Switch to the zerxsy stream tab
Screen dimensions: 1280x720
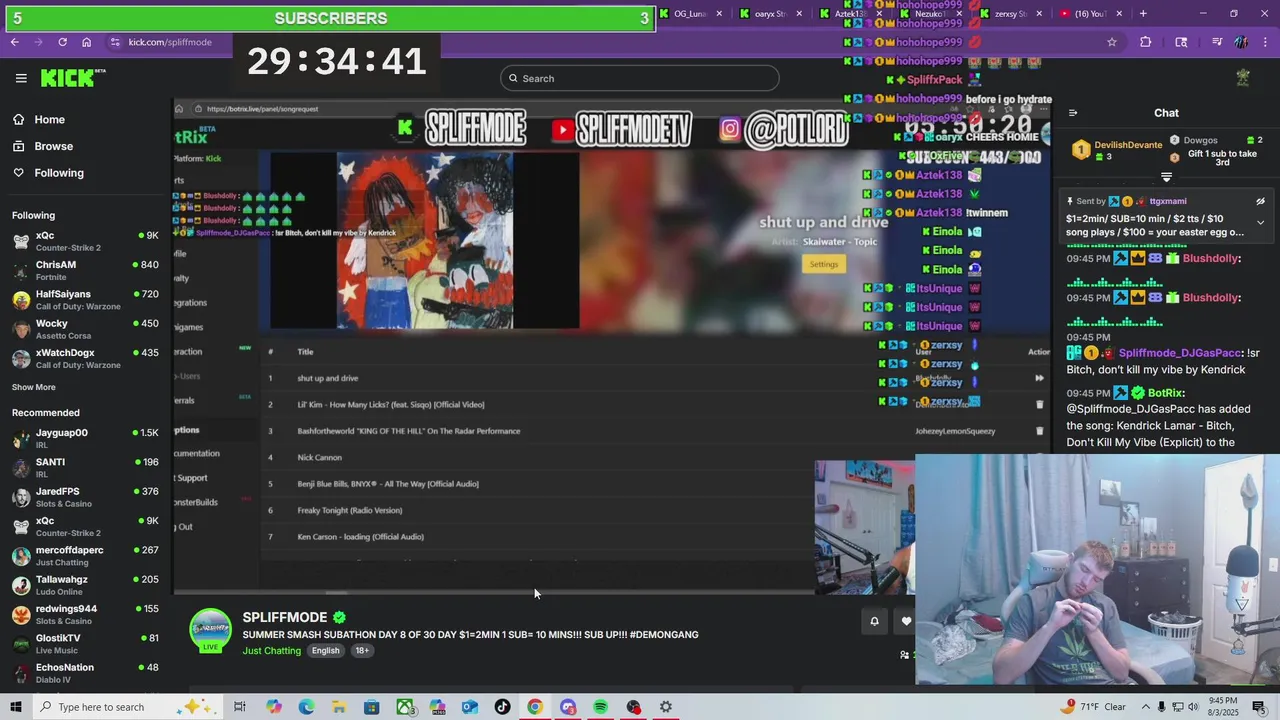(1009, 14)
